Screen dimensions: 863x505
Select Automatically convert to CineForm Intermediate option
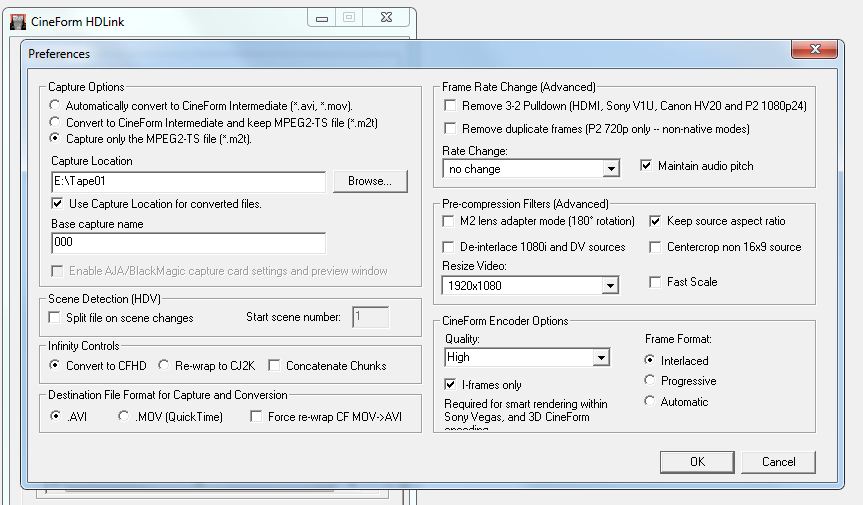click(54, 105)
